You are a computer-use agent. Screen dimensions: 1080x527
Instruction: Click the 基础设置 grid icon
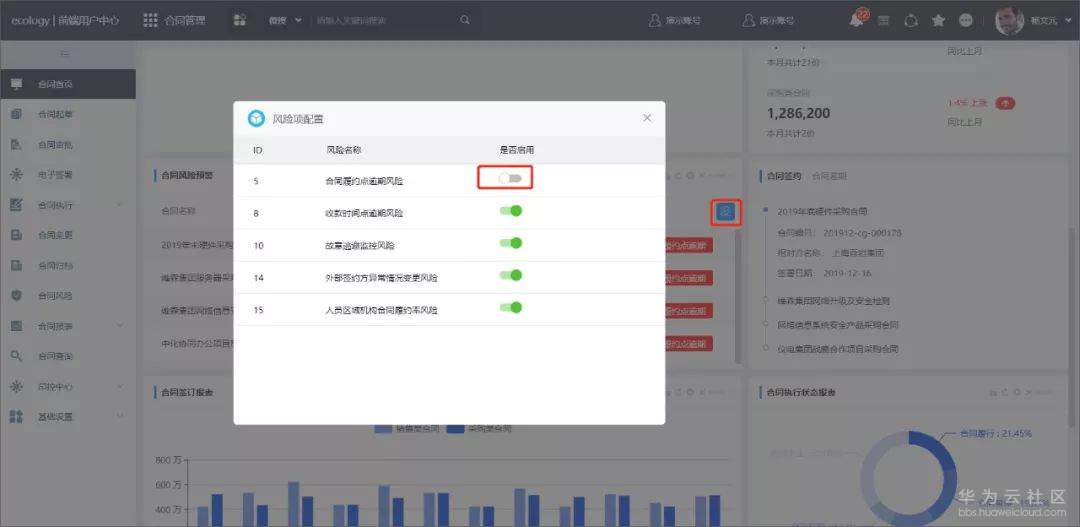[17, 417]
